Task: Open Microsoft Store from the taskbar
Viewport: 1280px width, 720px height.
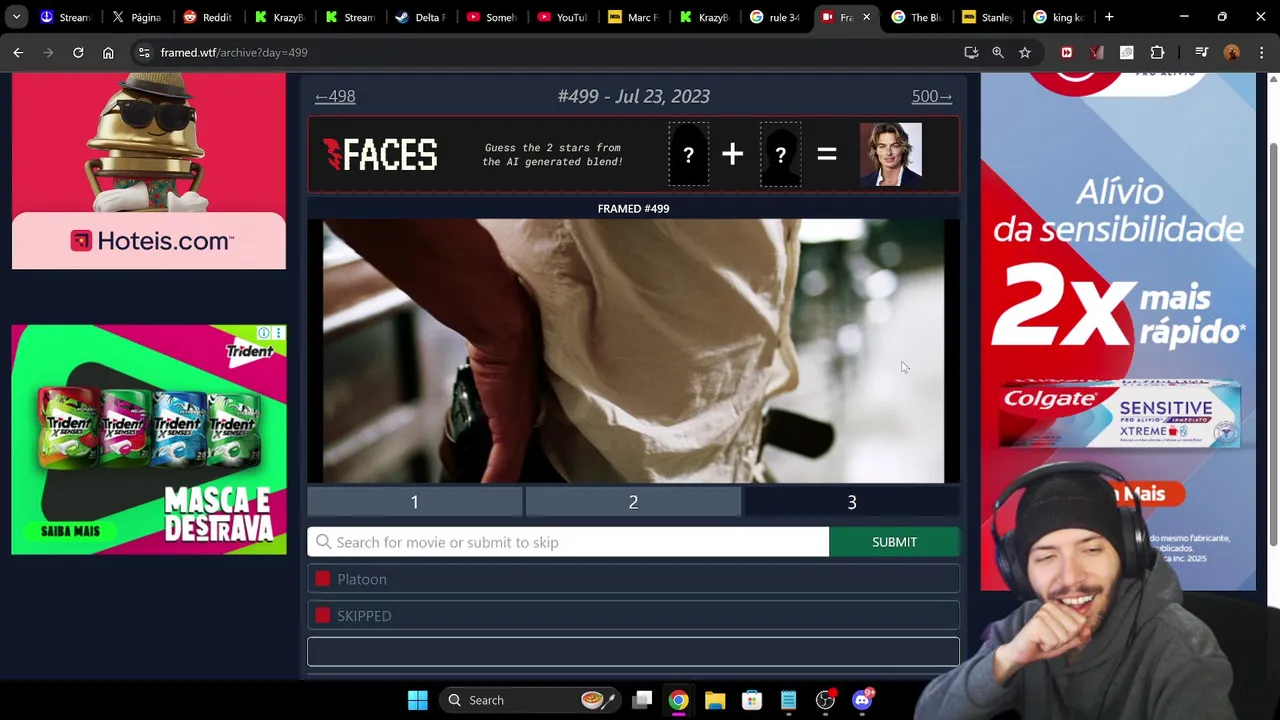Action: pyautogui.click(x=752, y=700)
